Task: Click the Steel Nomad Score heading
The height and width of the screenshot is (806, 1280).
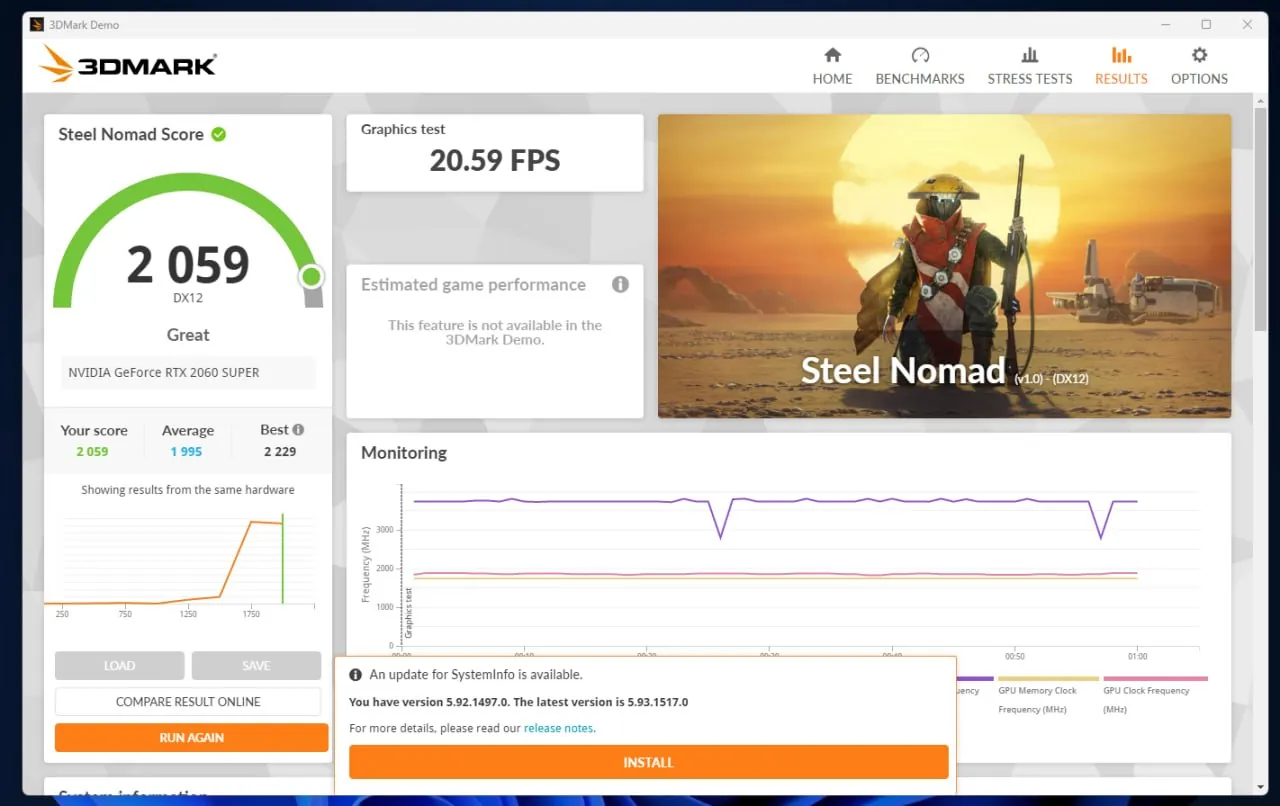Action: click(131, 134)
